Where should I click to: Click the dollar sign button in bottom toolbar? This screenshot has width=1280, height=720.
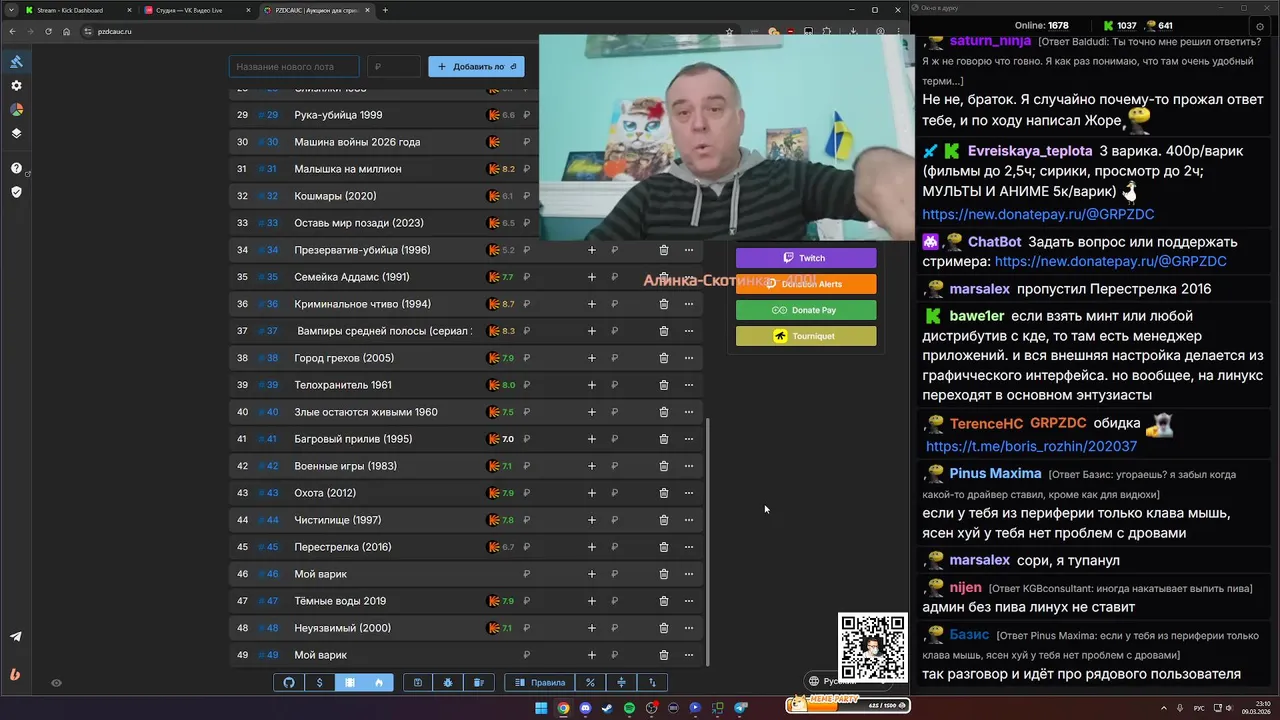(319, 683)
